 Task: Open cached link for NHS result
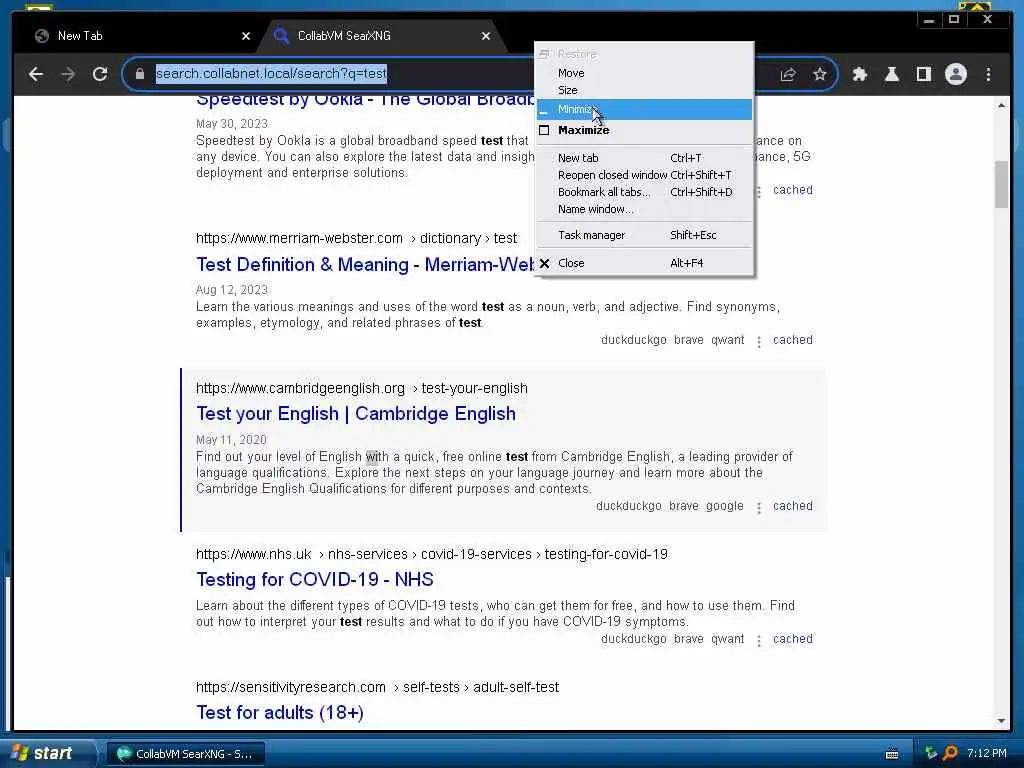click(x=793, y=639)
